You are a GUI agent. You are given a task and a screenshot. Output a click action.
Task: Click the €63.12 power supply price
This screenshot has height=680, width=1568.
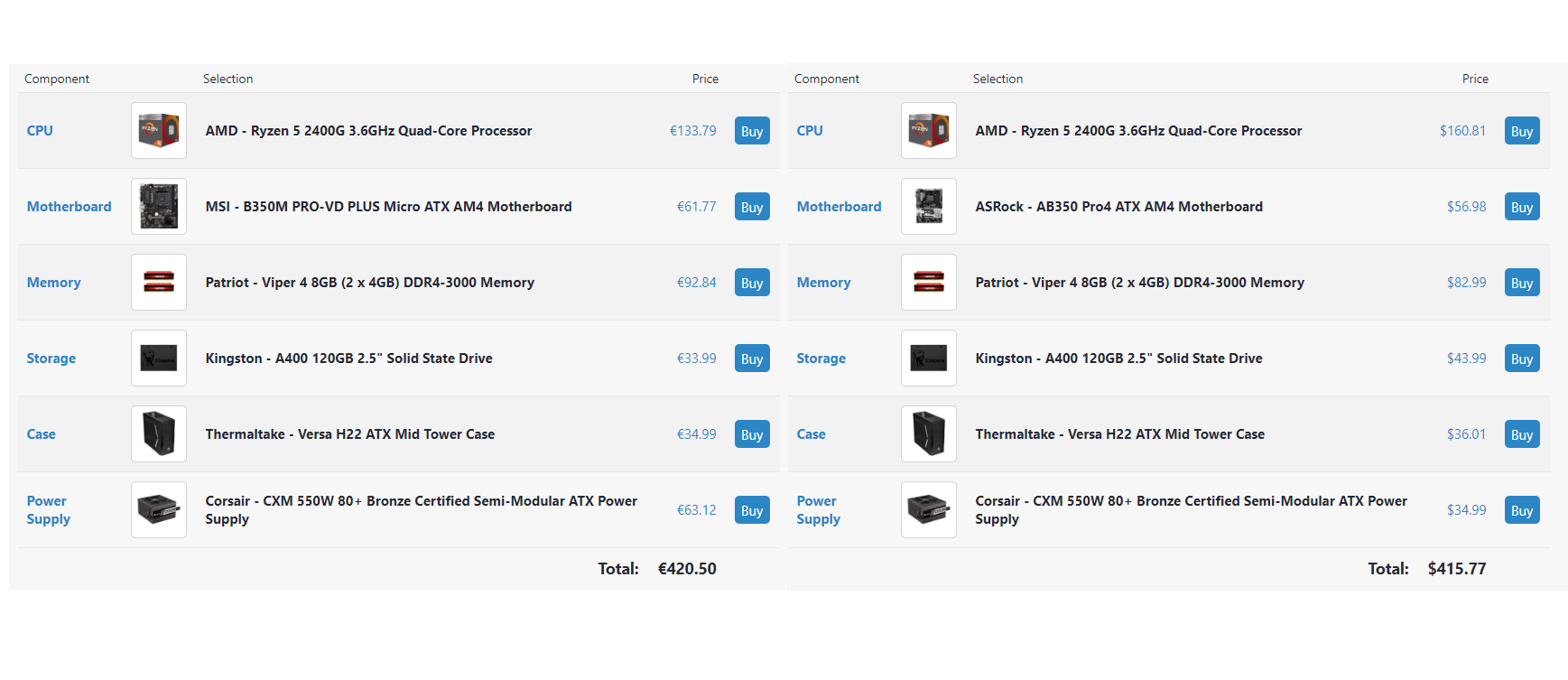(697, 510)
